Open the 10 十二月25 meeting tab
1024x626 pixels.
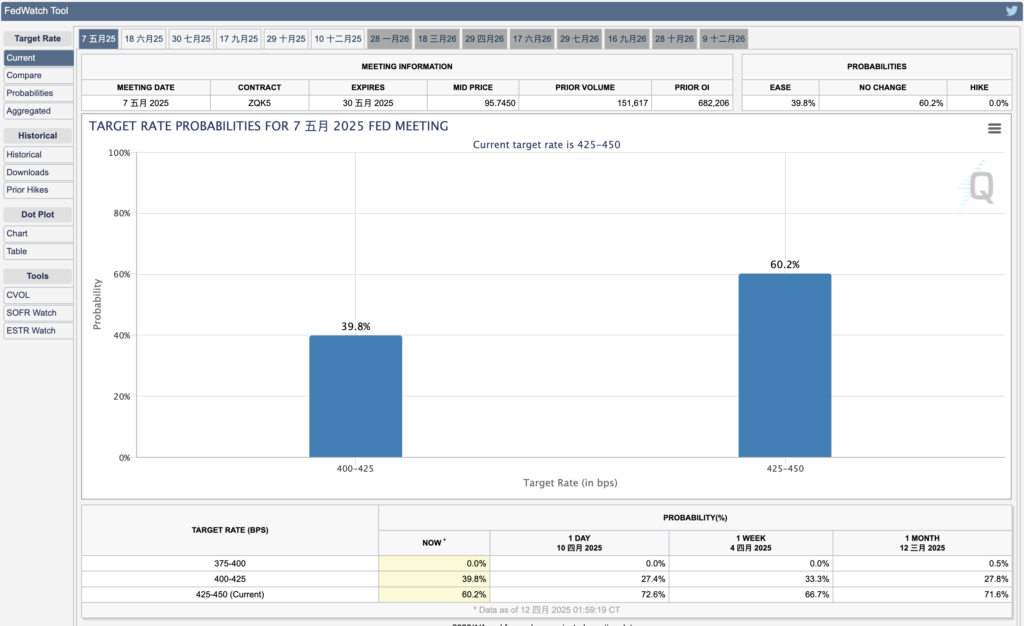click(x=338, y=39)
